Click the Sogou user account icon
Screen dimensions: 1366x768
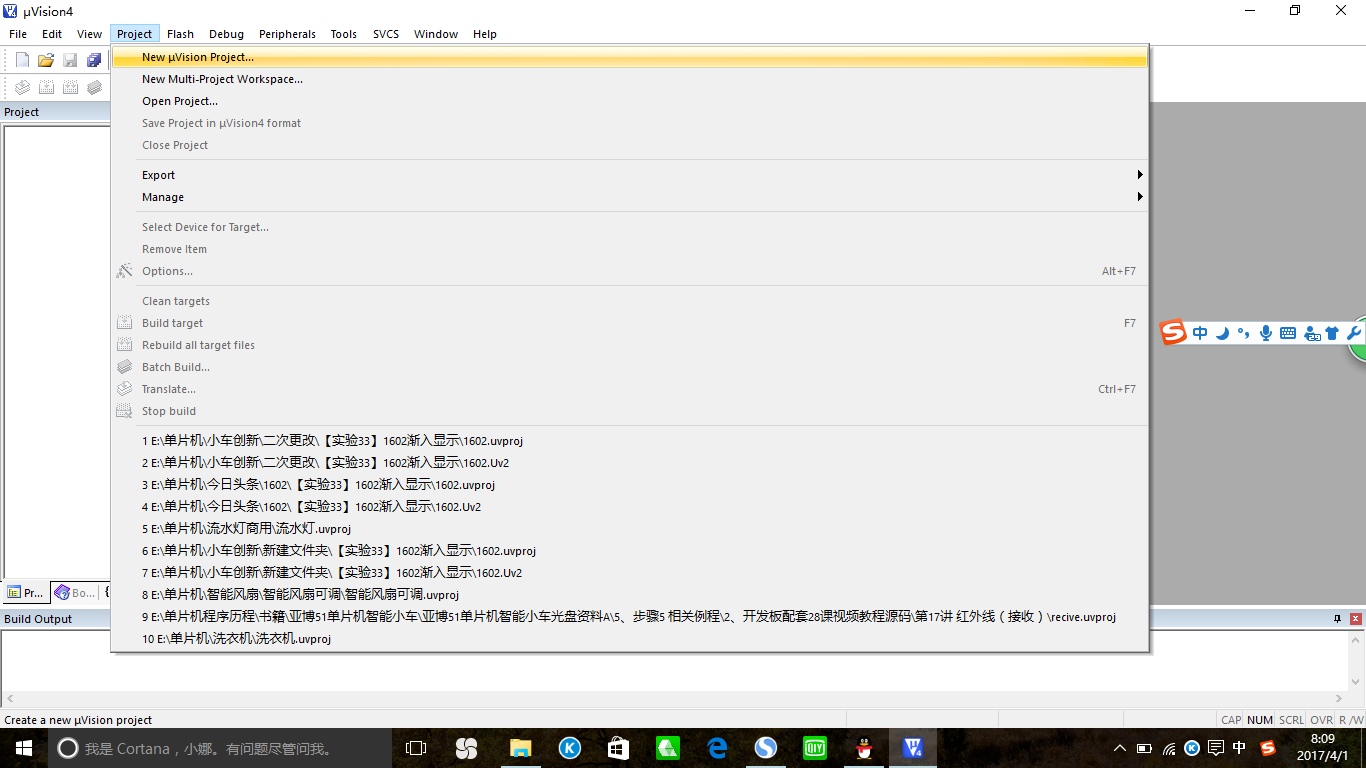(x=1310, y=333)
